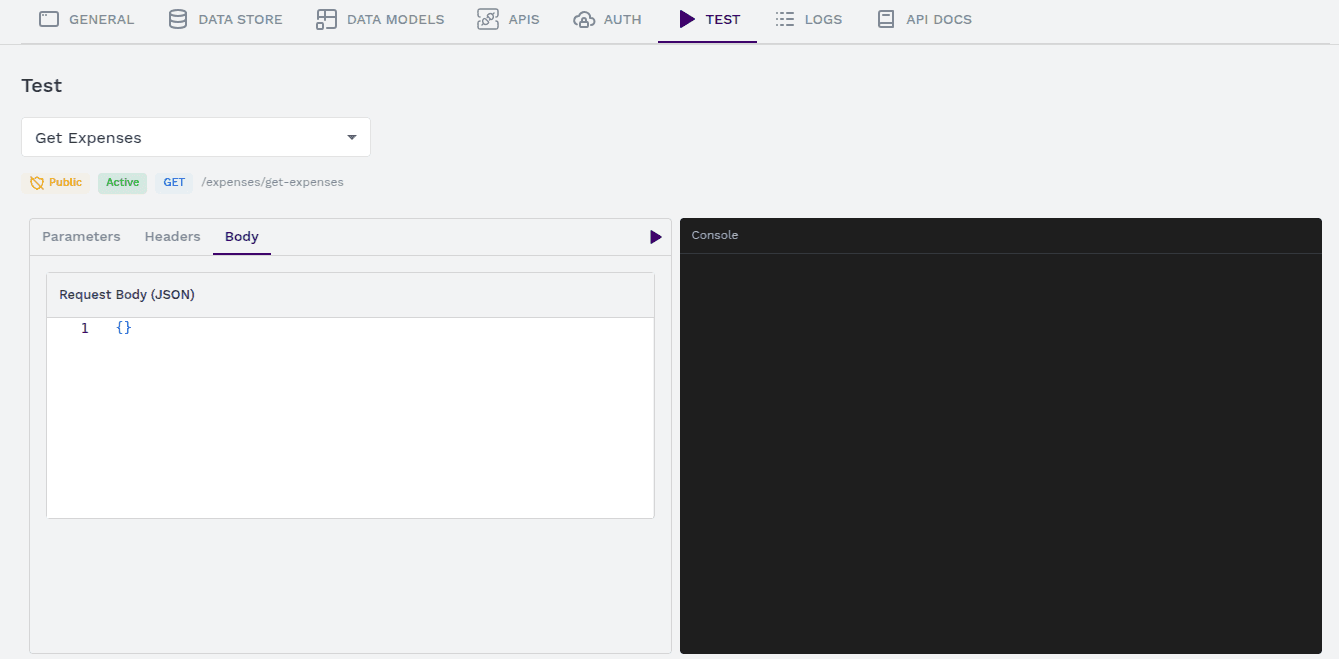Open the Headers tab
This screenshot has height=659, width=1339.
(x=172, y=236)
